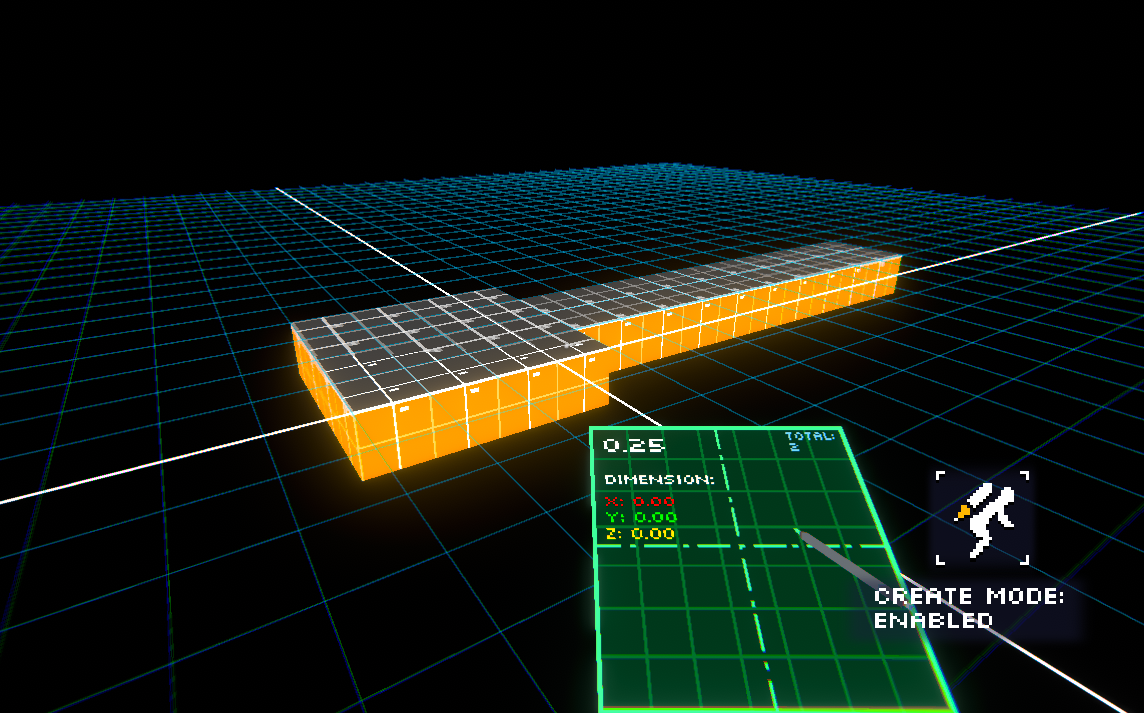
Task: Toggle the Create Mode: Enabled label
Action: coord(967,608)
